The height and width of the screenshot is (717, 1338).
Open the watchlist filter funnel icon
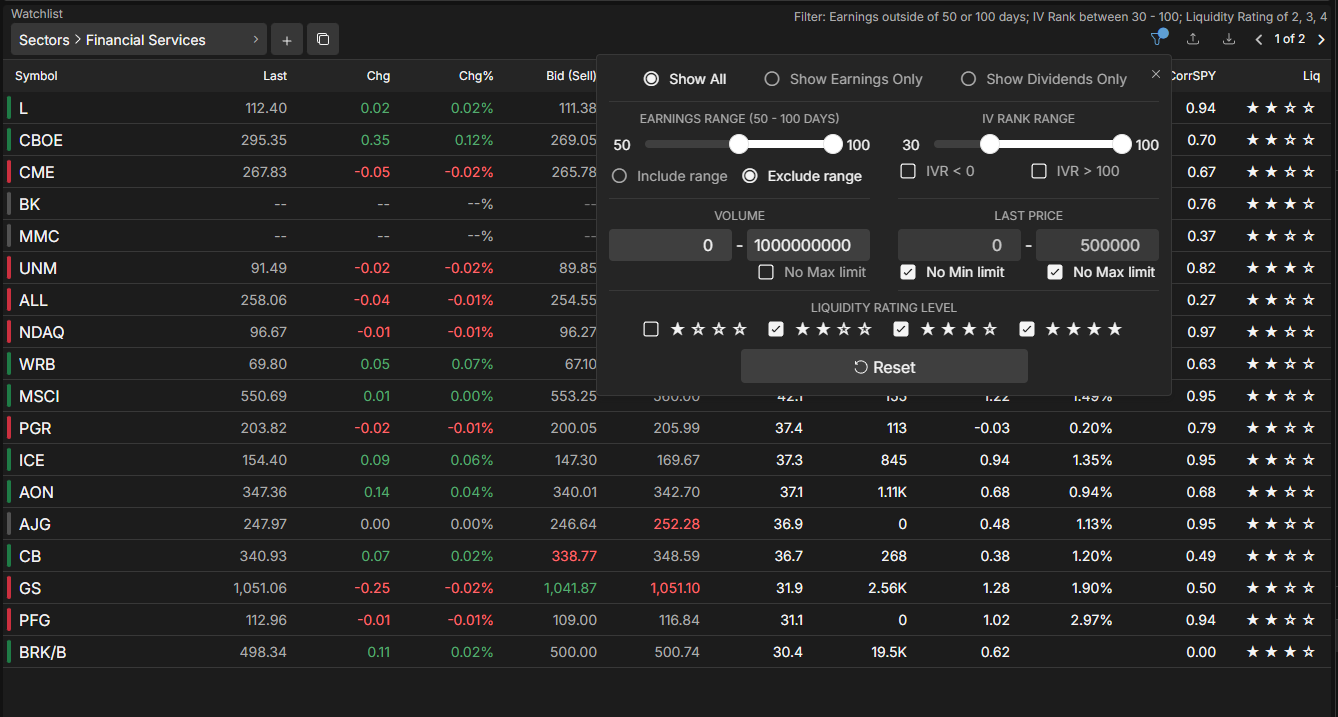point(1157,39)
